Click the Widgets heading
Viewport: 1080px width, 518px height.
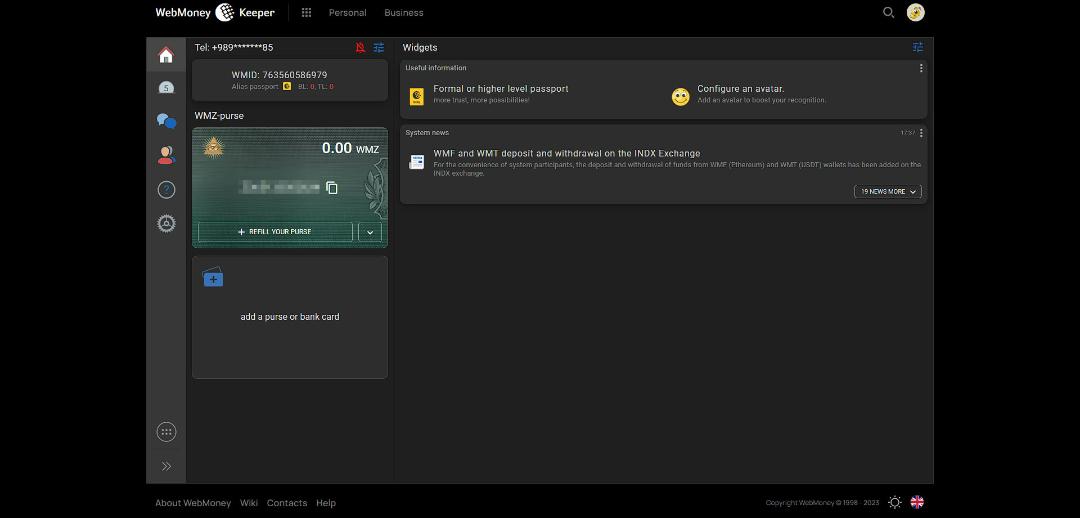click(420, 48)
